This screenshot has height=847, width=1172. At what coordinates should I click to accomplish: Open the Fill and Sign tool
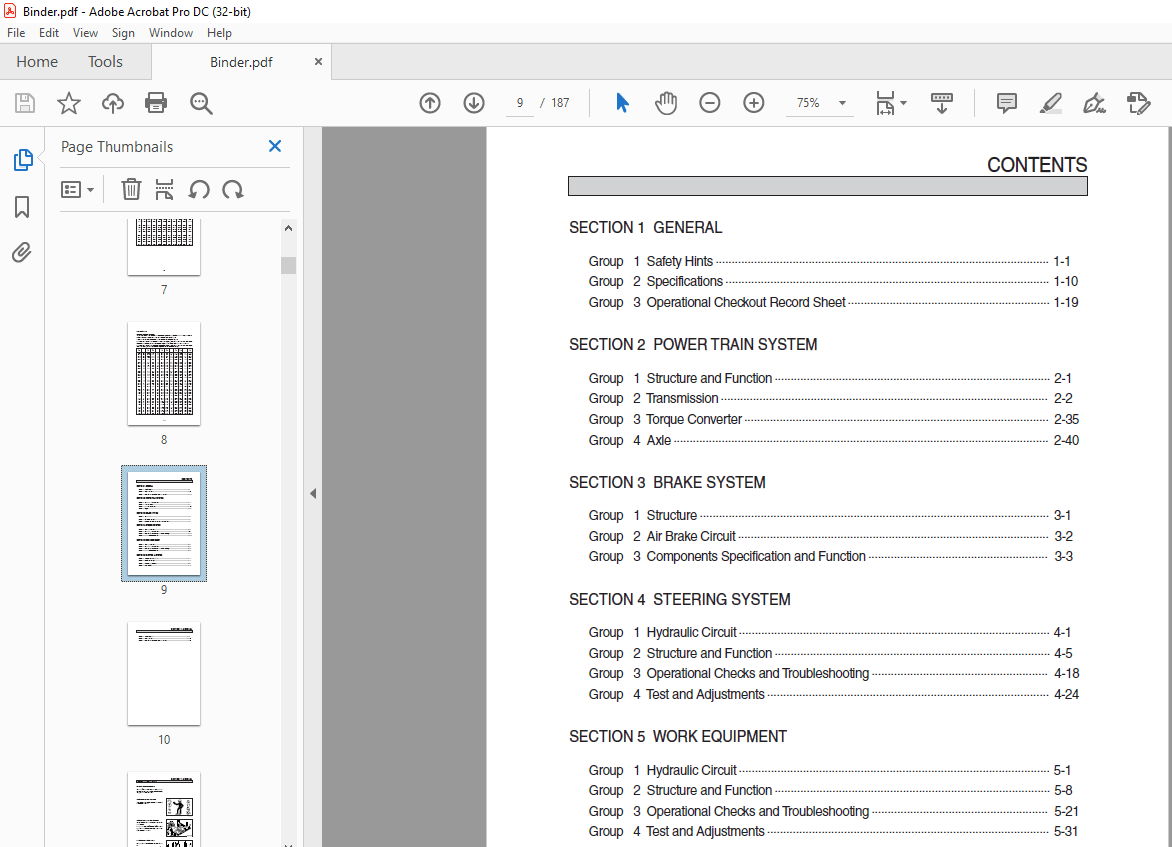[x=1094, y=103]
